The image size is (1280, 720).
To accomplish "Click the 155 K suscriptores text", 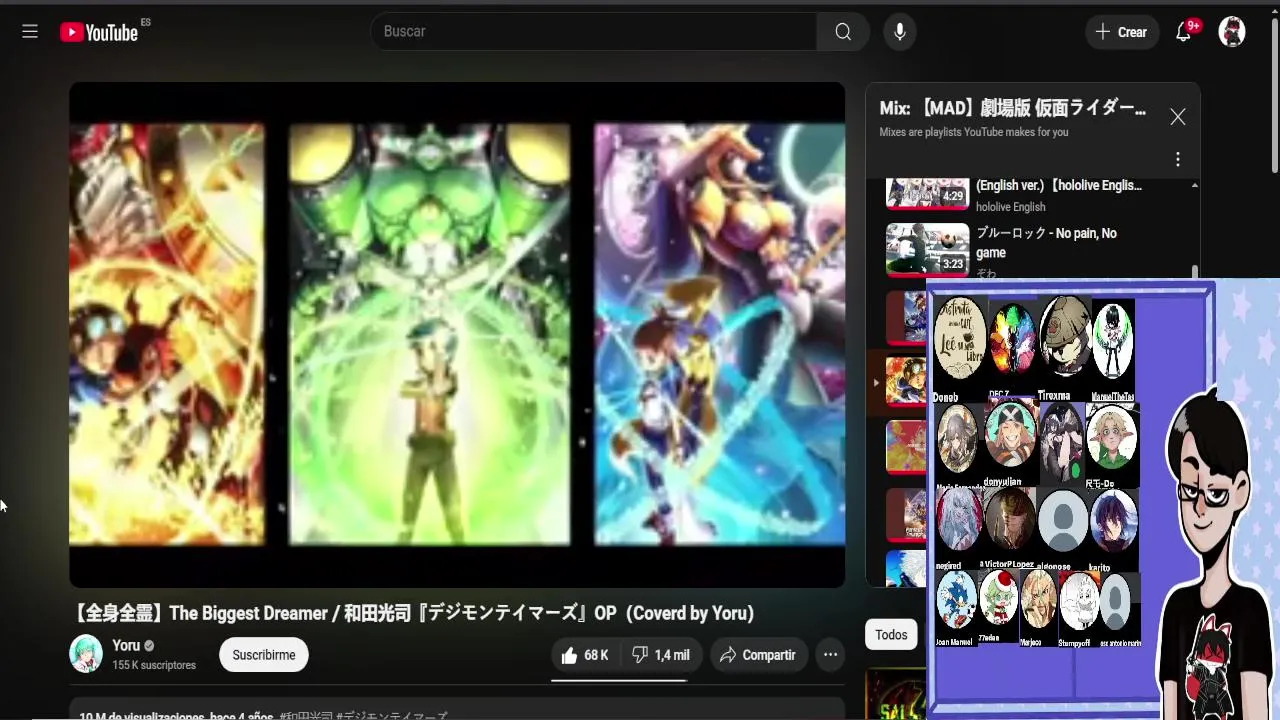I will (x=154, y=665).
